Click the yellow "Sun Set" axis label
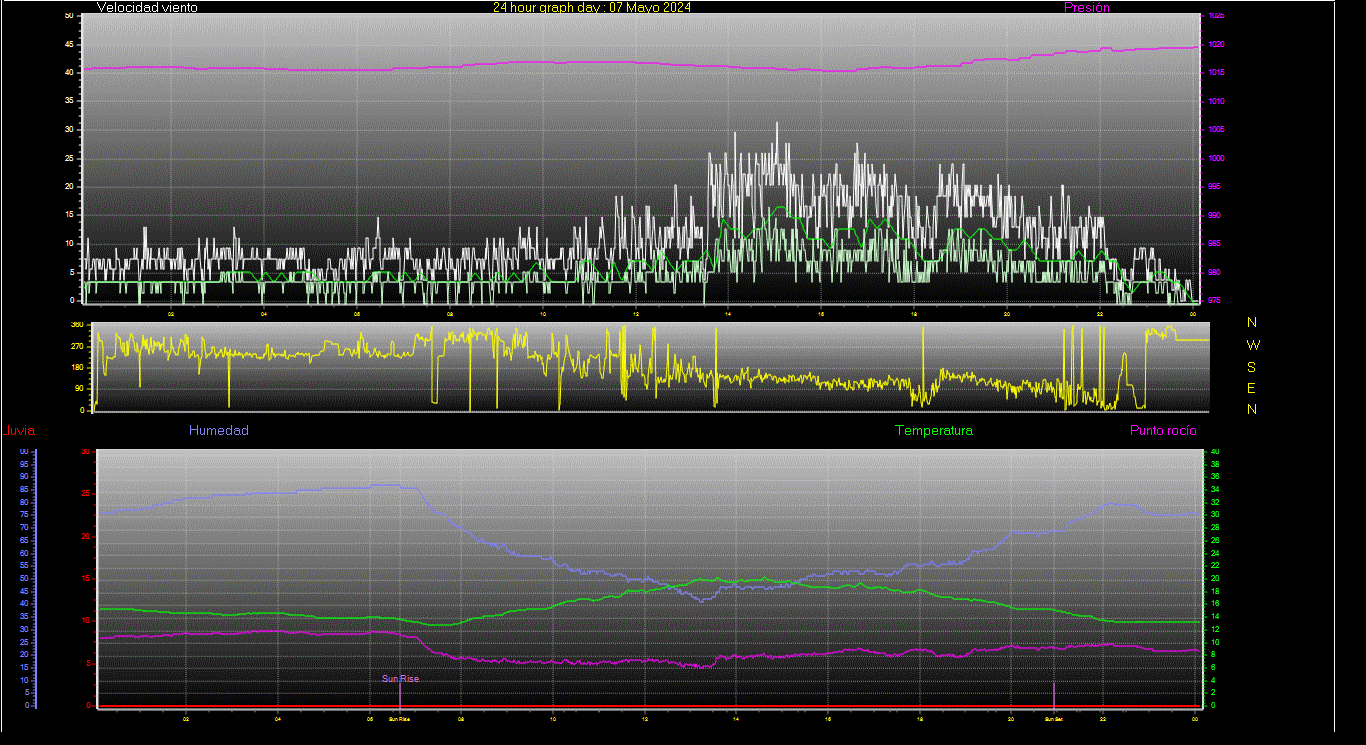The height and width of the screenshot is (745, 1366). pyautogui.click(x=1053, y=719)
